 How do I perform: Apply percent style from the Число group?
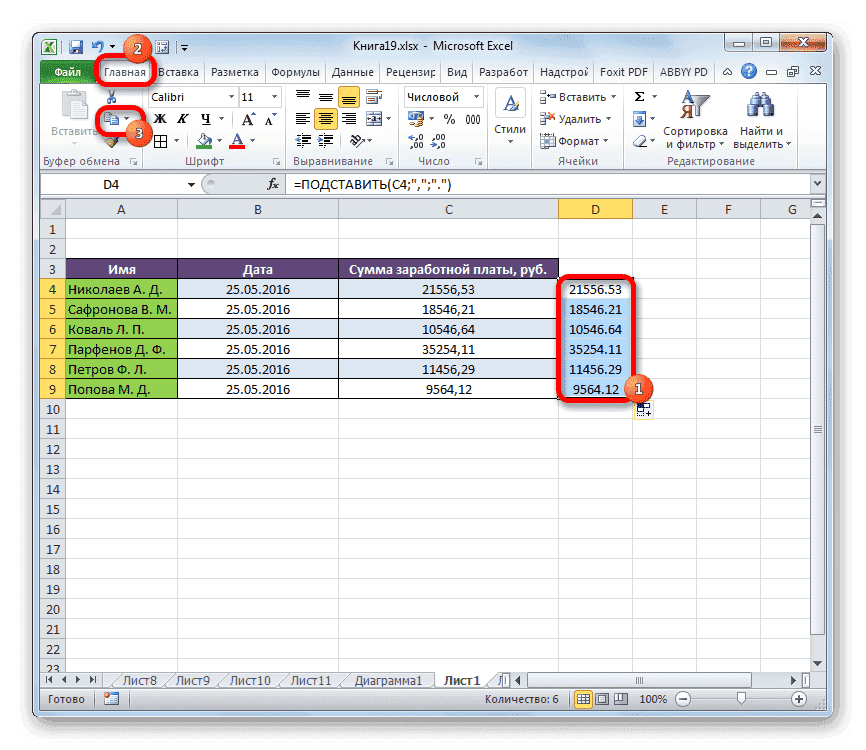coord(447,117)
